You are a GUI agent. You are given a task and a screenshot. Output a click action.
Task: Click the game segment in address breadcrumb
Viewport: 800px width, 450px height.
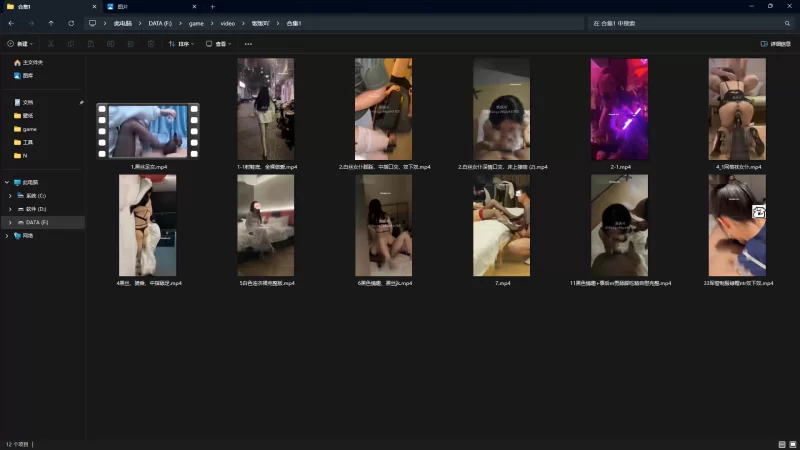tap(196, 23)
